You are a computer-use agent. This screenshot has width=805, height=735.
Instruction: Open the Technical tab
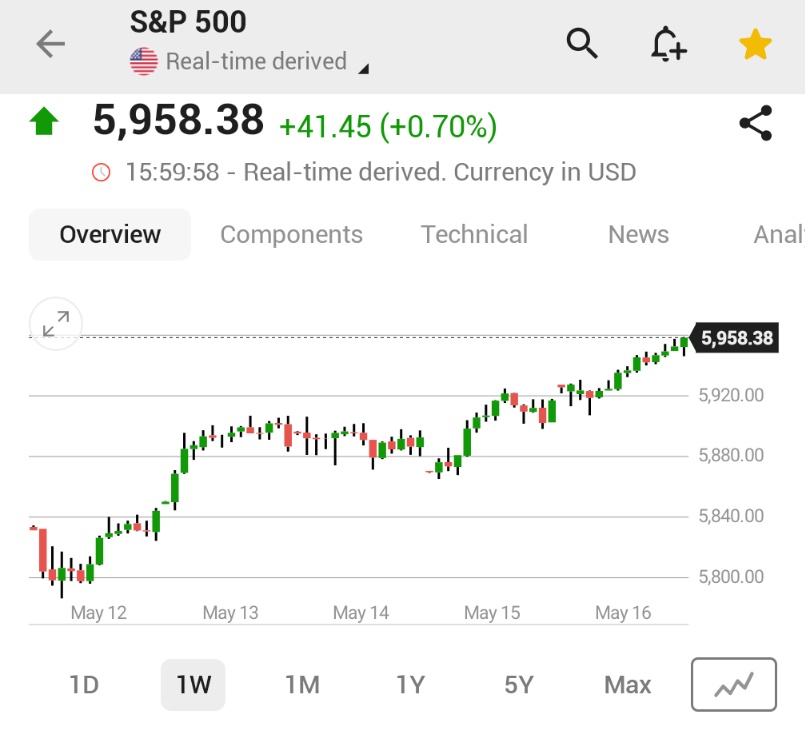tap(474, 235)
